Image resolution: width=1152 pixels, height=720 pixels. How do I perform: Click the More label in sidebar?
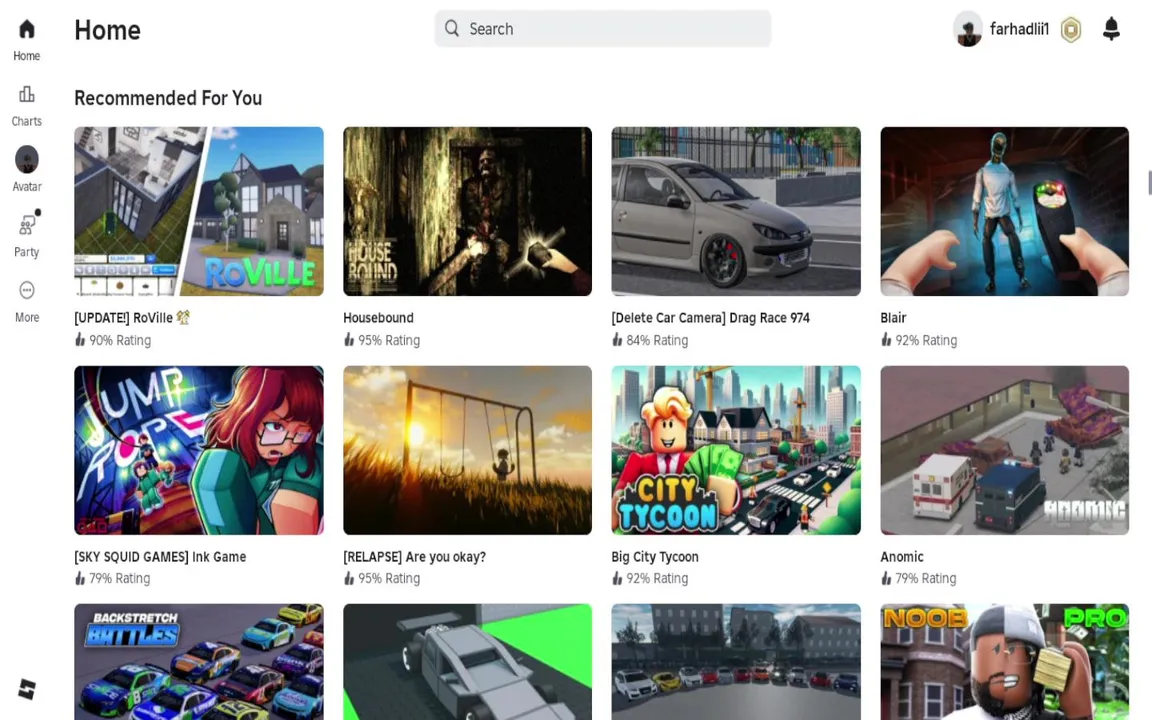tap(26, 317)
